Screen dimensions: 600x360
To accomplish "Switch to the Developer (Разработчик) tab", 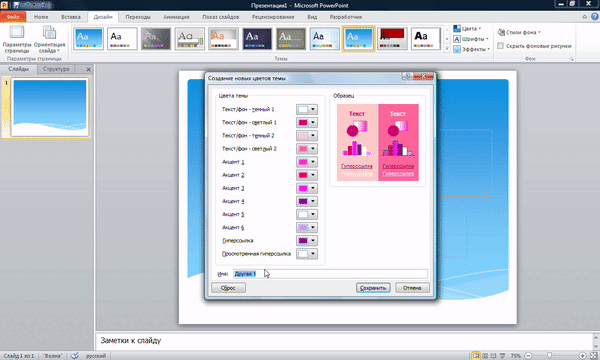I will click(346, 17).
